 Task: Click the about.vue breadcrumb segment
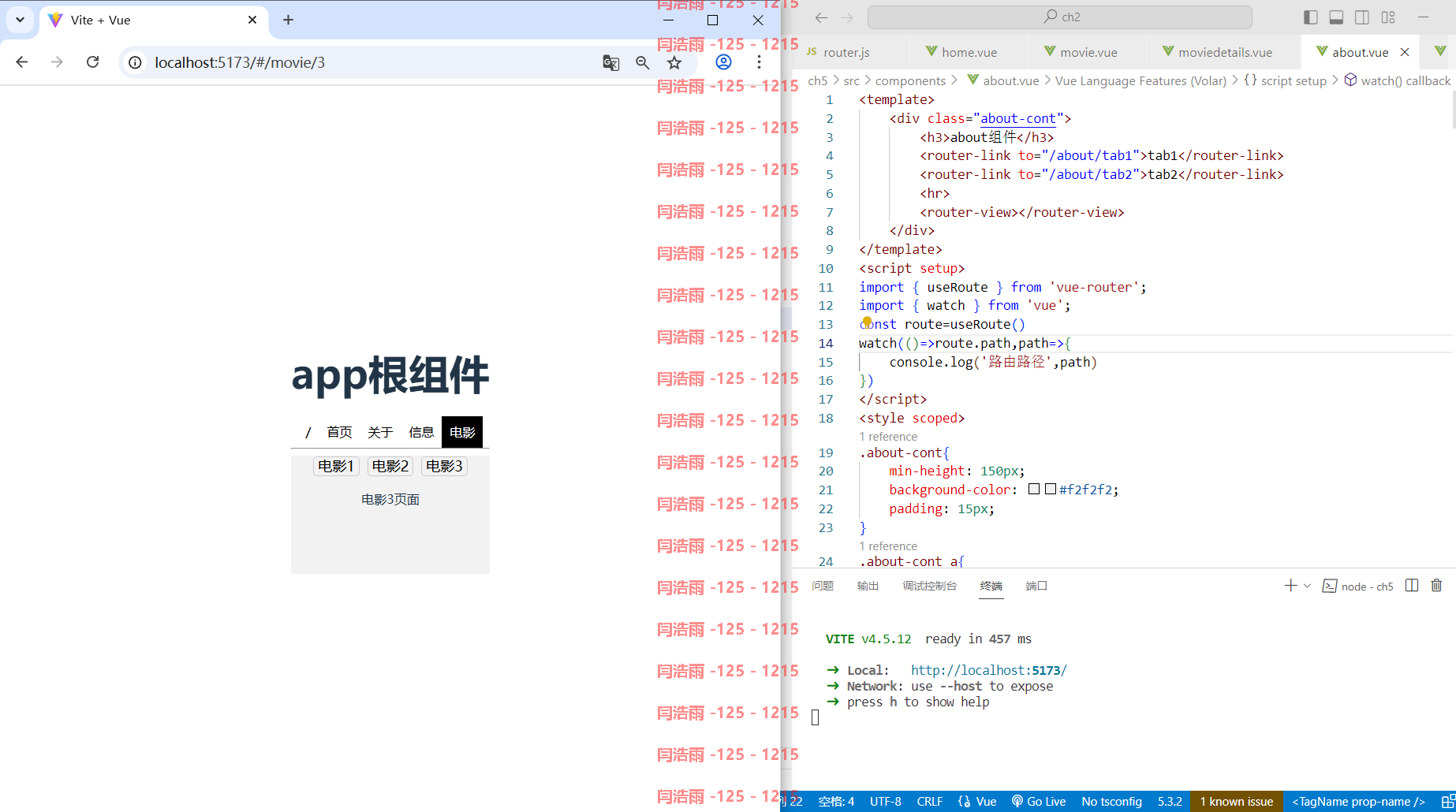(1003, 80)
